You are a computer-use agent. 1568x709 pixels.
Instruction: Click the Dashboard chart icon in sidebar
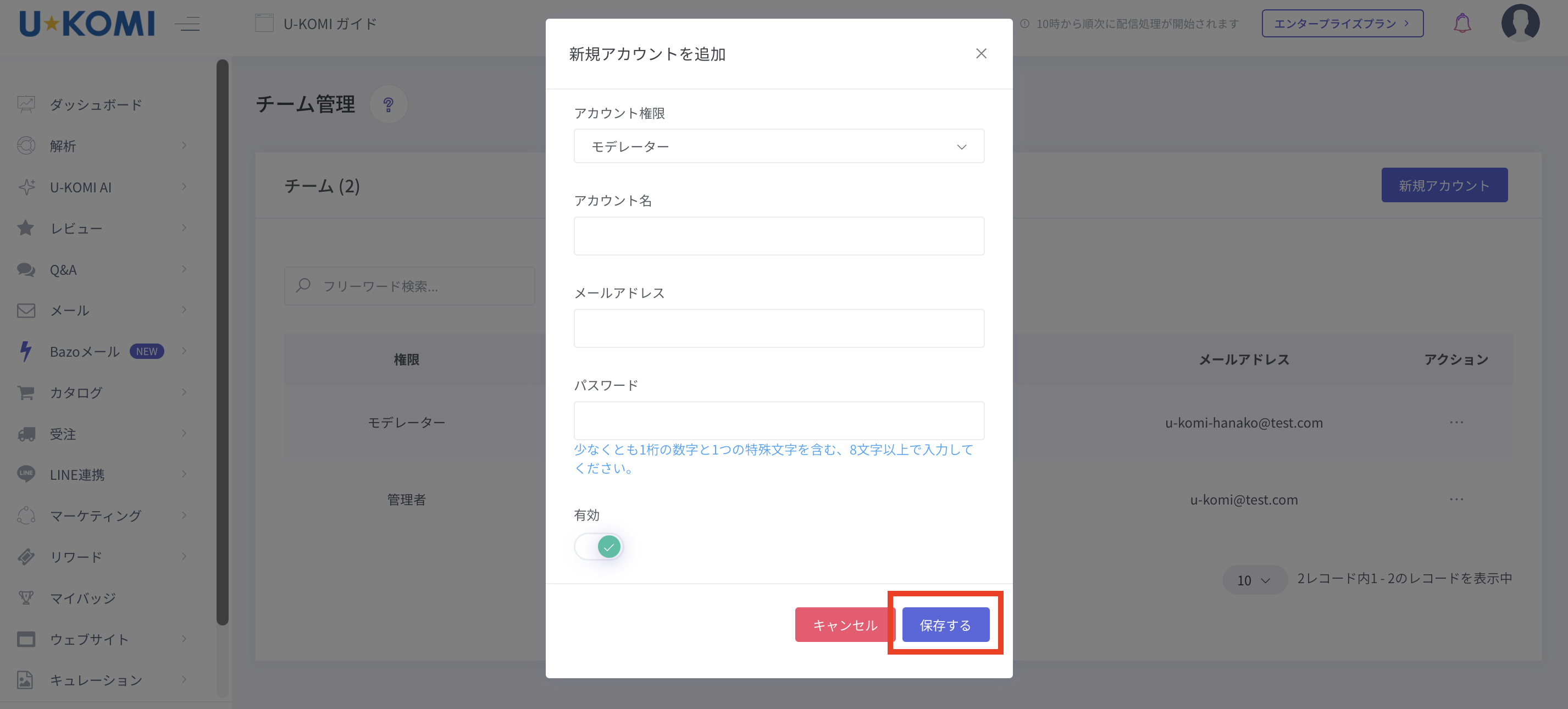tap(26, 104)
